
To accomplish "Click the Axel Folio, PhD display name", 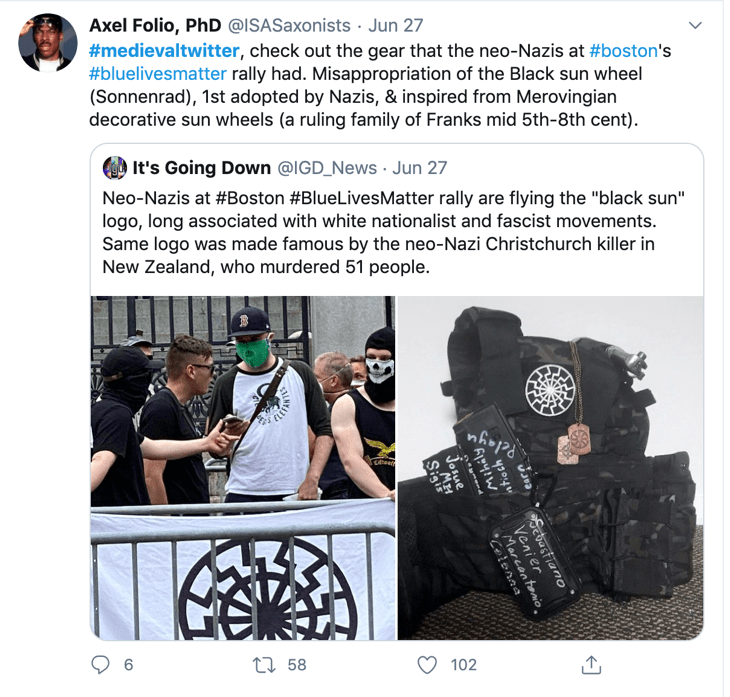I will tap(155, 26).
